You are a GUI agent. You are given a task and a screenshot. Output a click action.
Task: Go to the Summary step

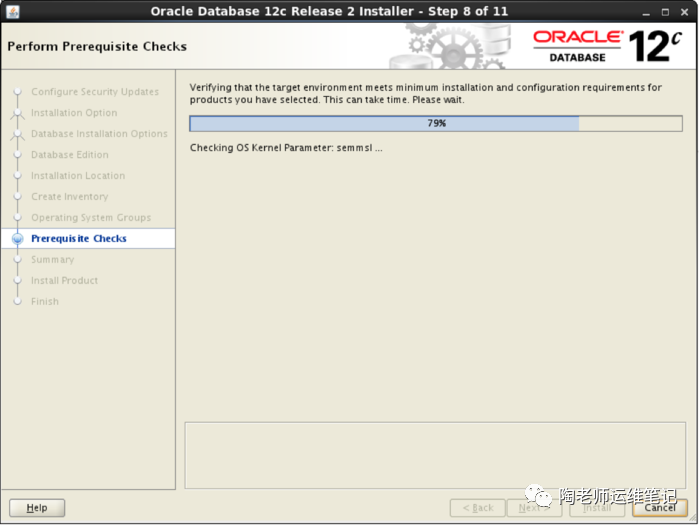point(53,259)
